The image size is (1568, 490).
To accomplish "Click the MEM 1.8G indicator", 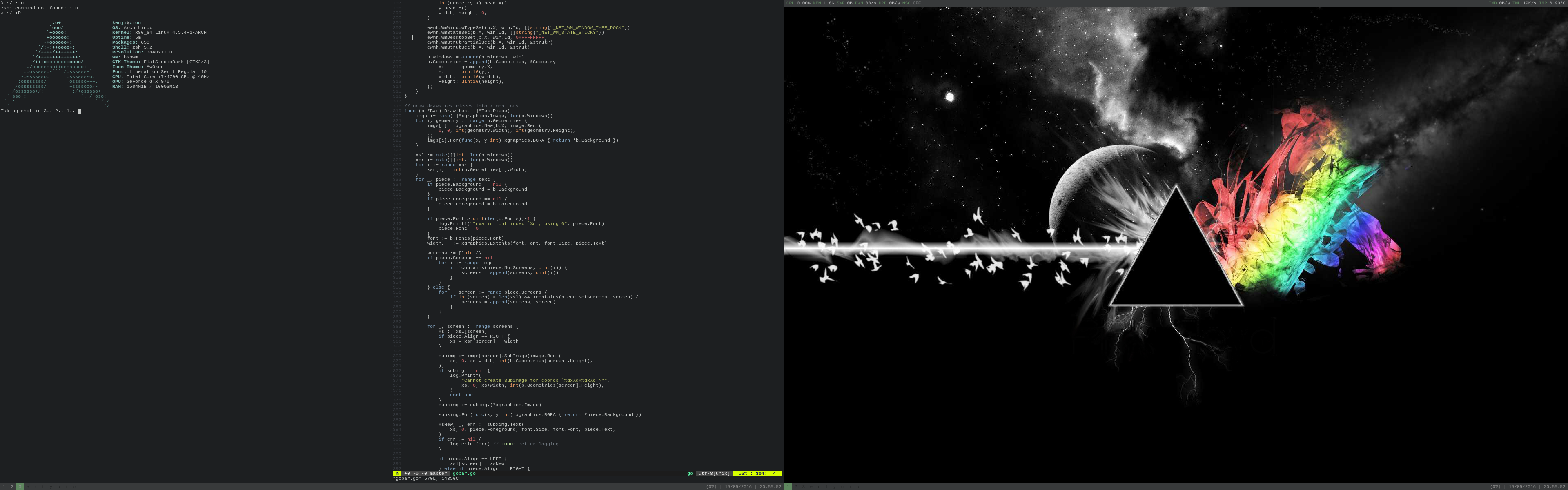I will (x=824, y=3).
